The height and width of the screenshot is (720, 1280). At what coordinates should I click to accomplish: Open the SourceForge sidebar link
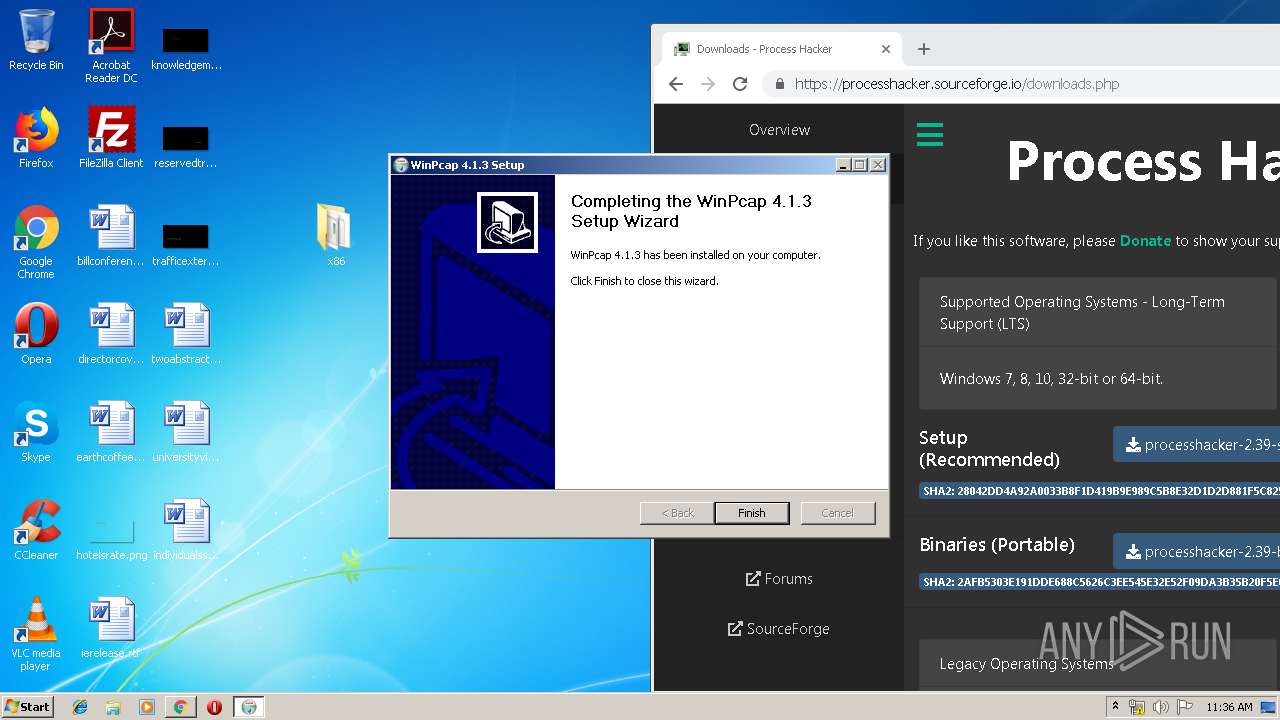point(779,629)
